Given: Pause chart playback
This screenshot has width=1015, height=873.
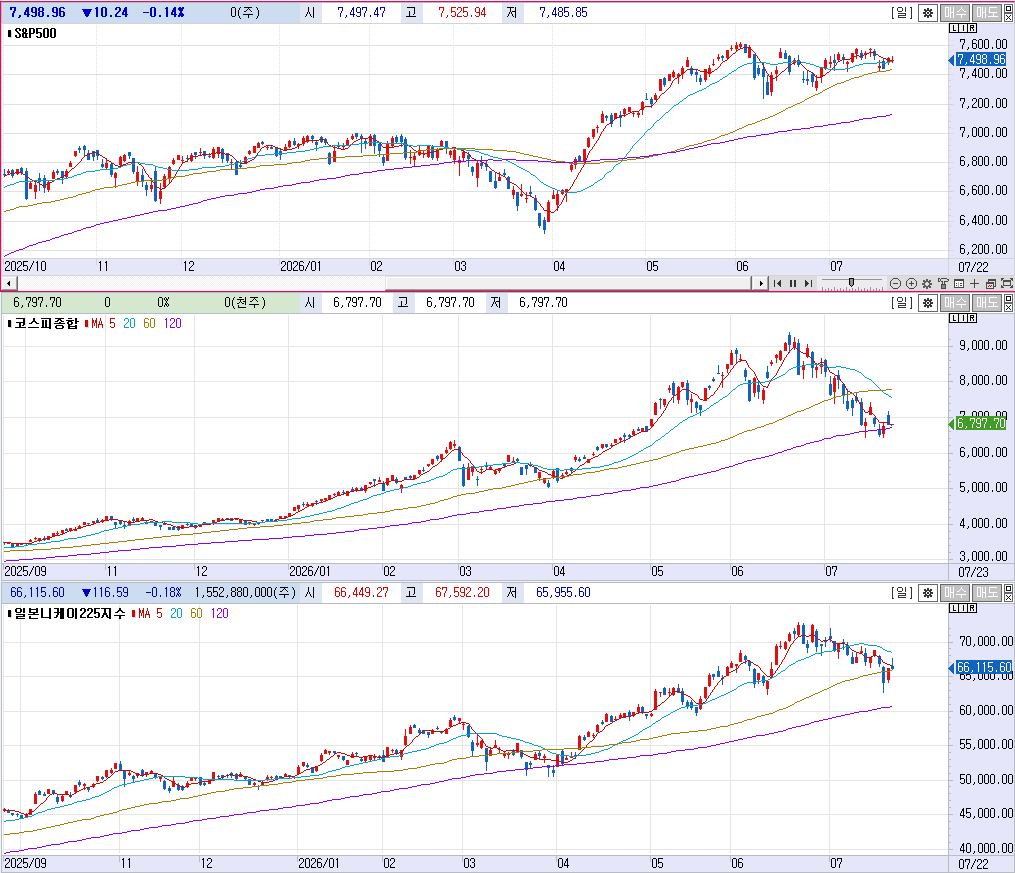Looking at the screenshot, I should (793, 283).
